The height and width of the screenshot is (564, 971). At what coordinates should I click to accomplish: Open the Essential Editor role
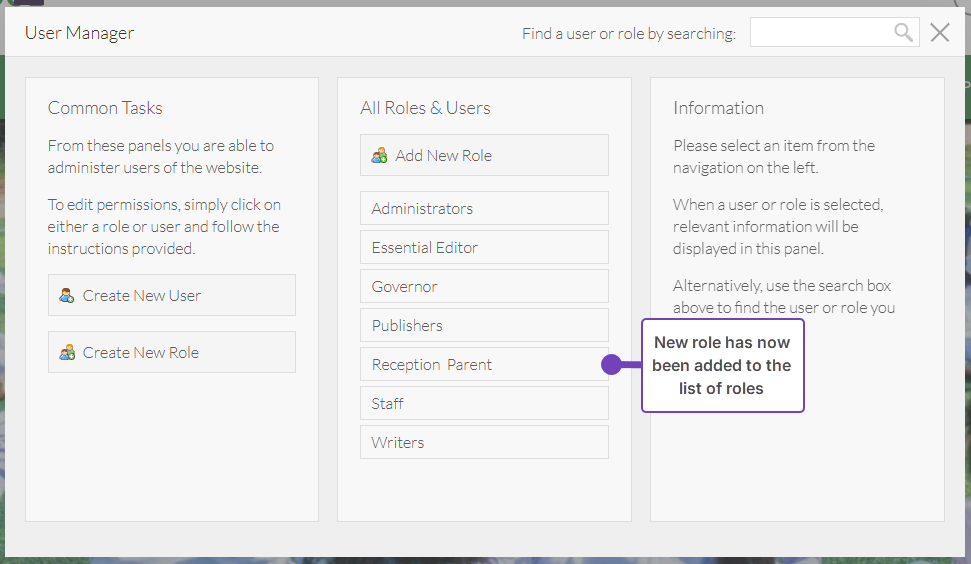tap(484, 247)
